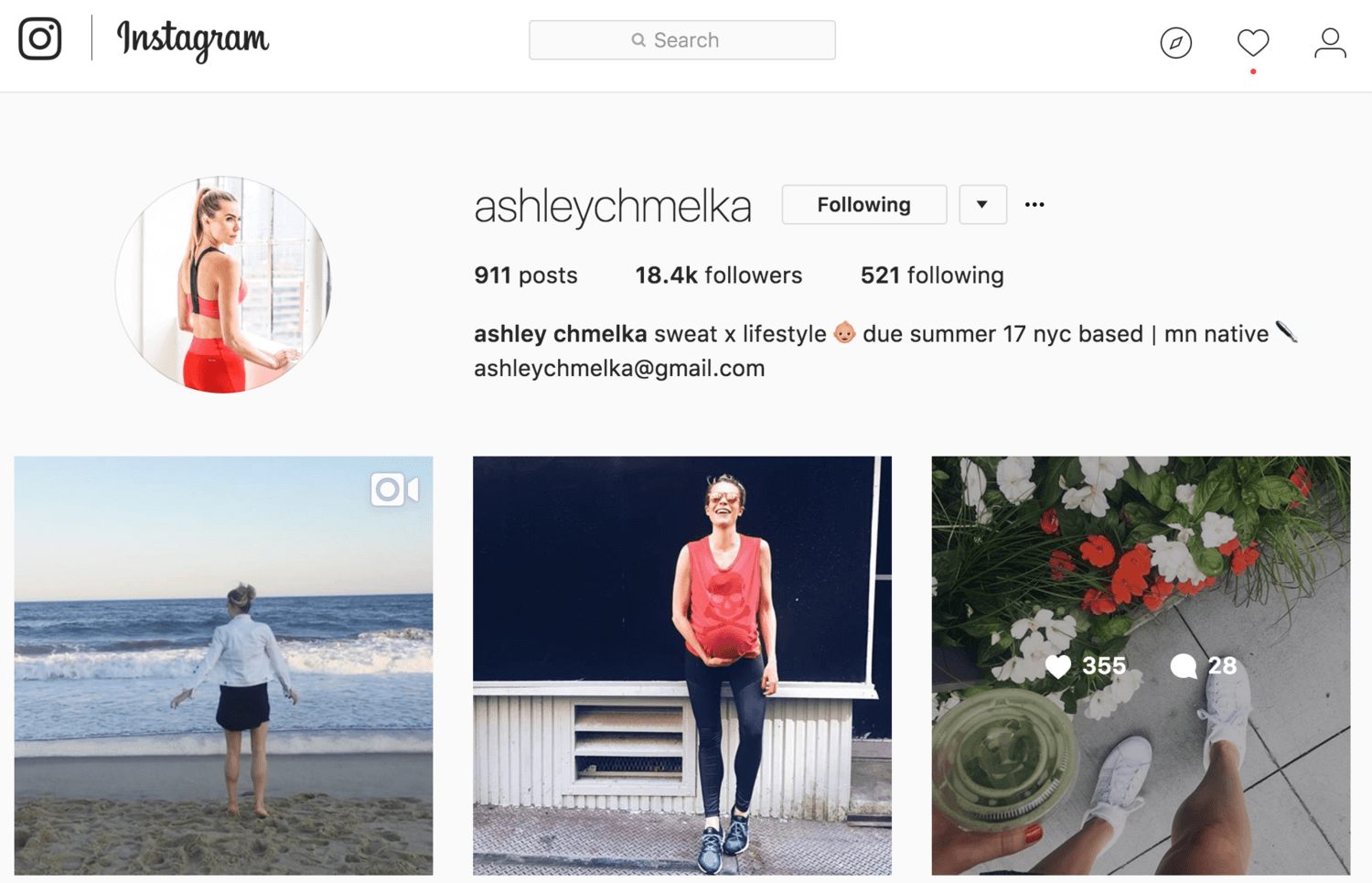
Task: Open the beach video post thumbnail
Action: [223, 666]
